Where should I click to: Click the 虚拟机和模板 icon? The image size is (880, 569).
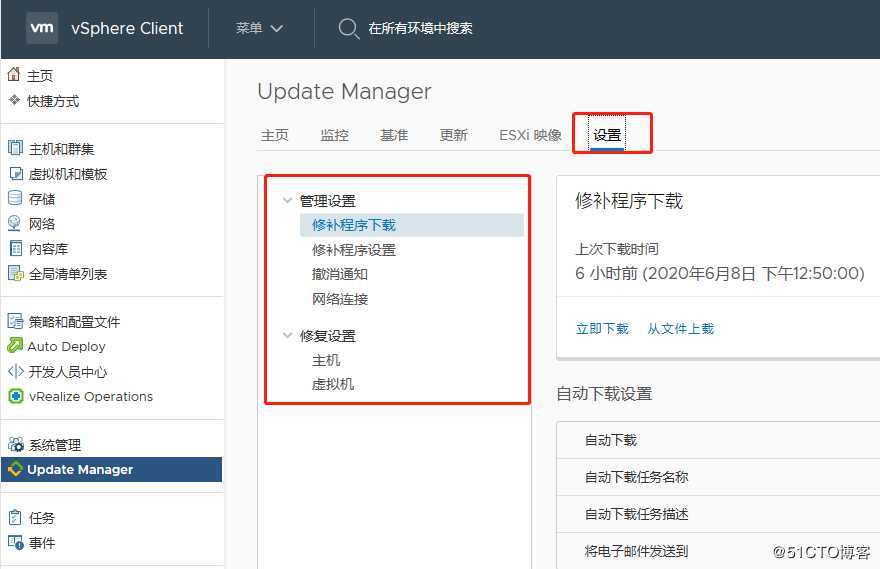16,173
